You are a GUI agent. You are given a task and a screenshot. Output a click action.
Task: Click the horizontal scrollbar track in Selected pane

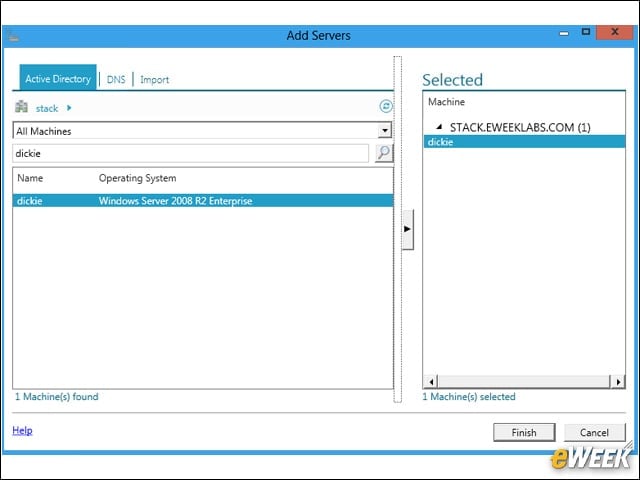click(524, 382)
